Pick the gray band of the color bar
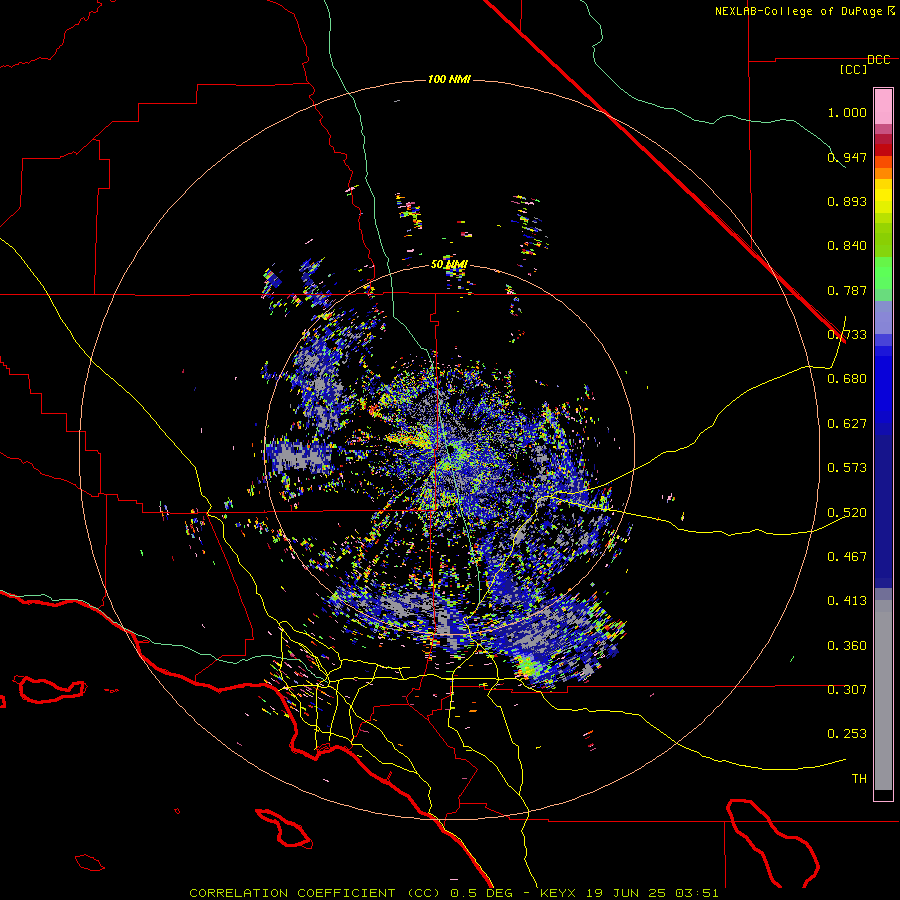This screenshot has width=900, height=900. point(883,695)
